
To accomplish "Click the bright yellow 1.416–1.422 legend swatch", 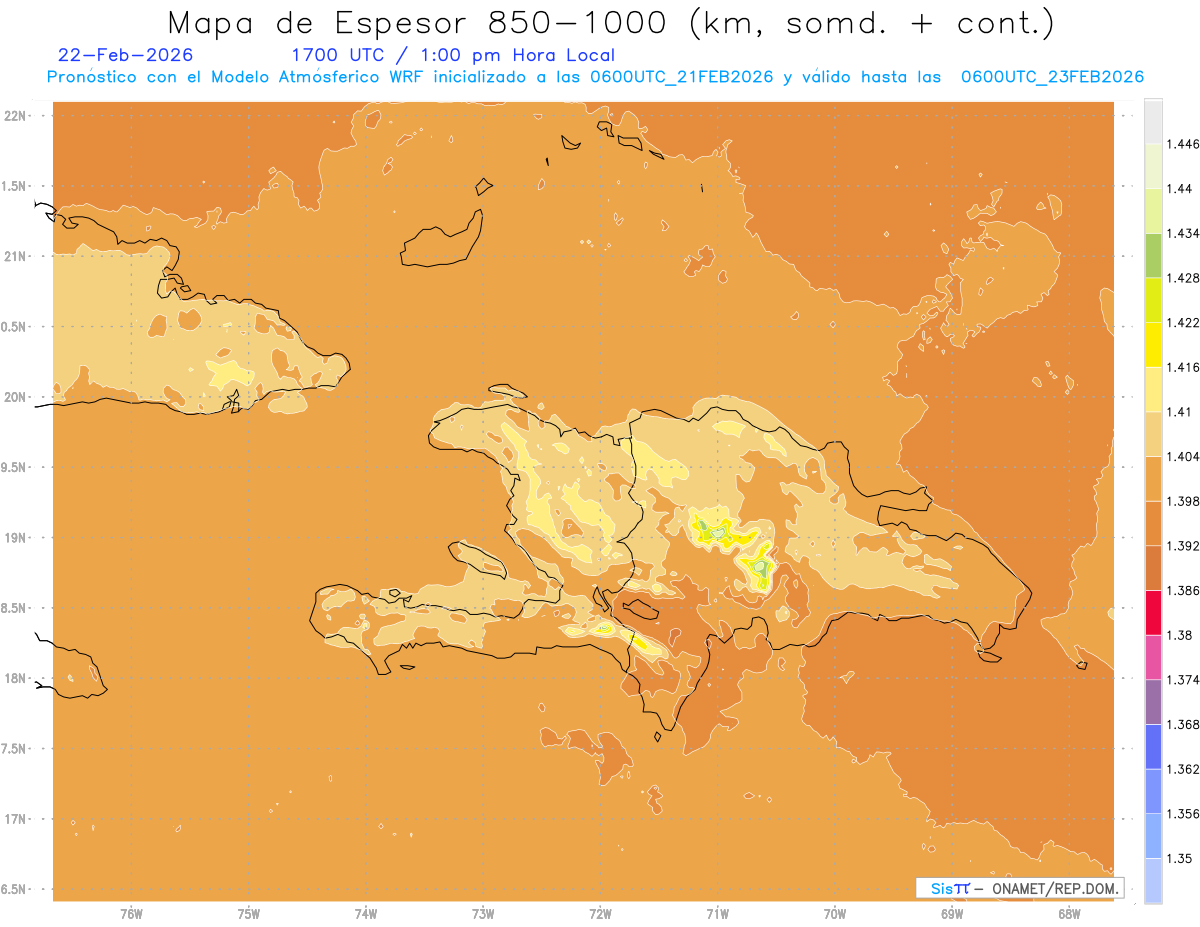I will [1153, 344].
